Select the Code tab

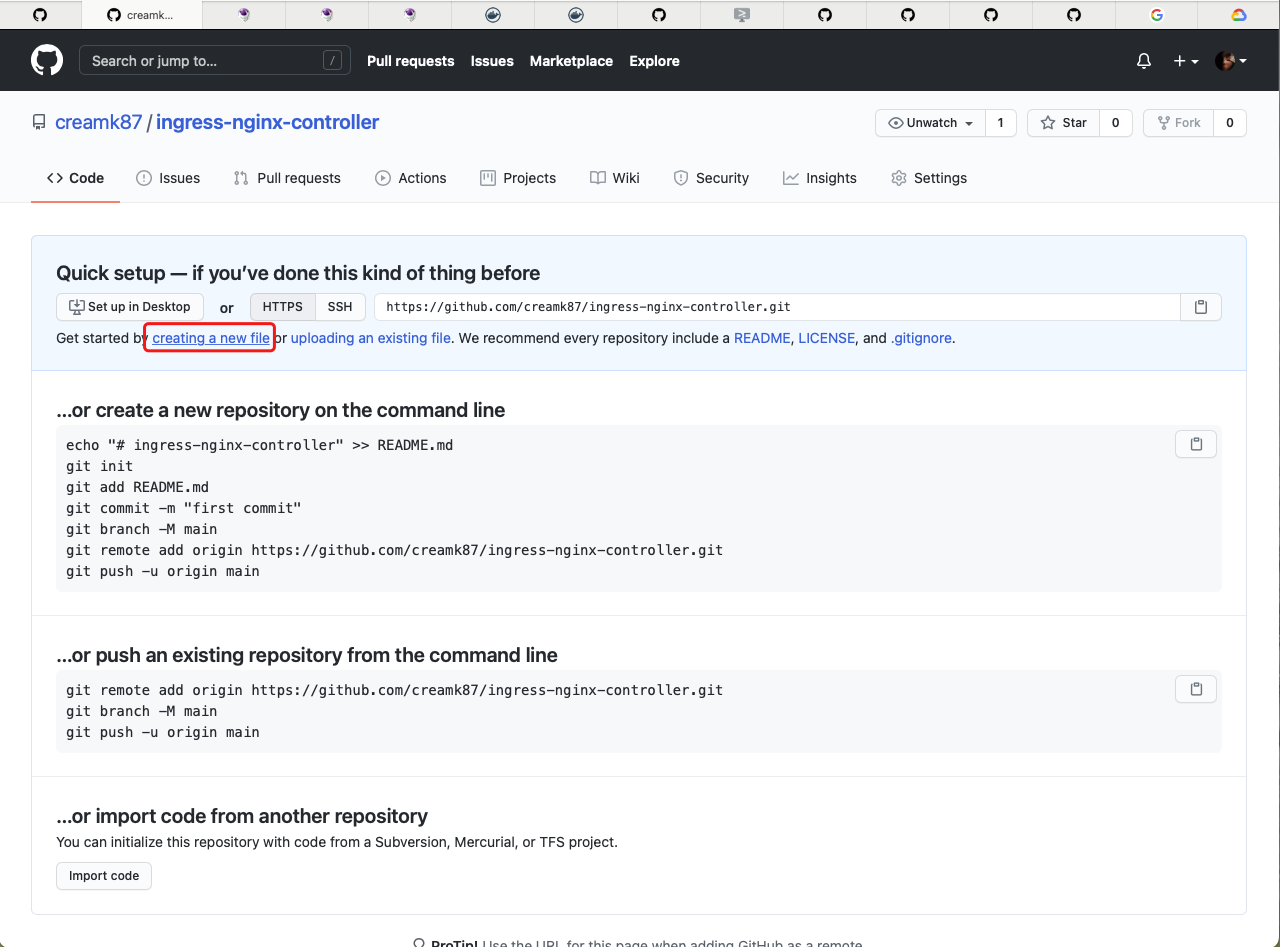[x=75, y=178]
